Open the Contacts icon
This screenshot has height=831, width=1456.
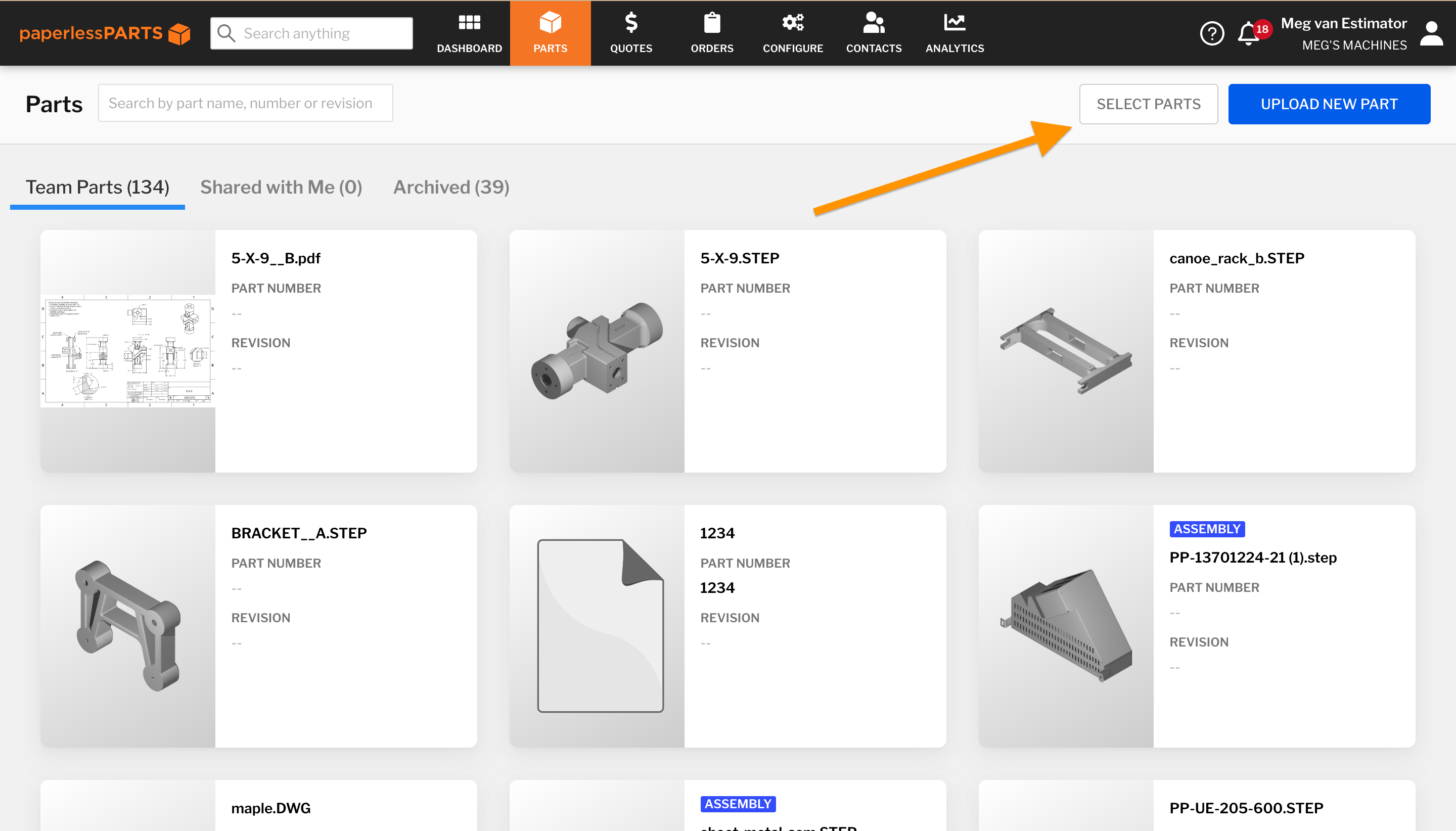pyautogui.click(x=873, y=23)
